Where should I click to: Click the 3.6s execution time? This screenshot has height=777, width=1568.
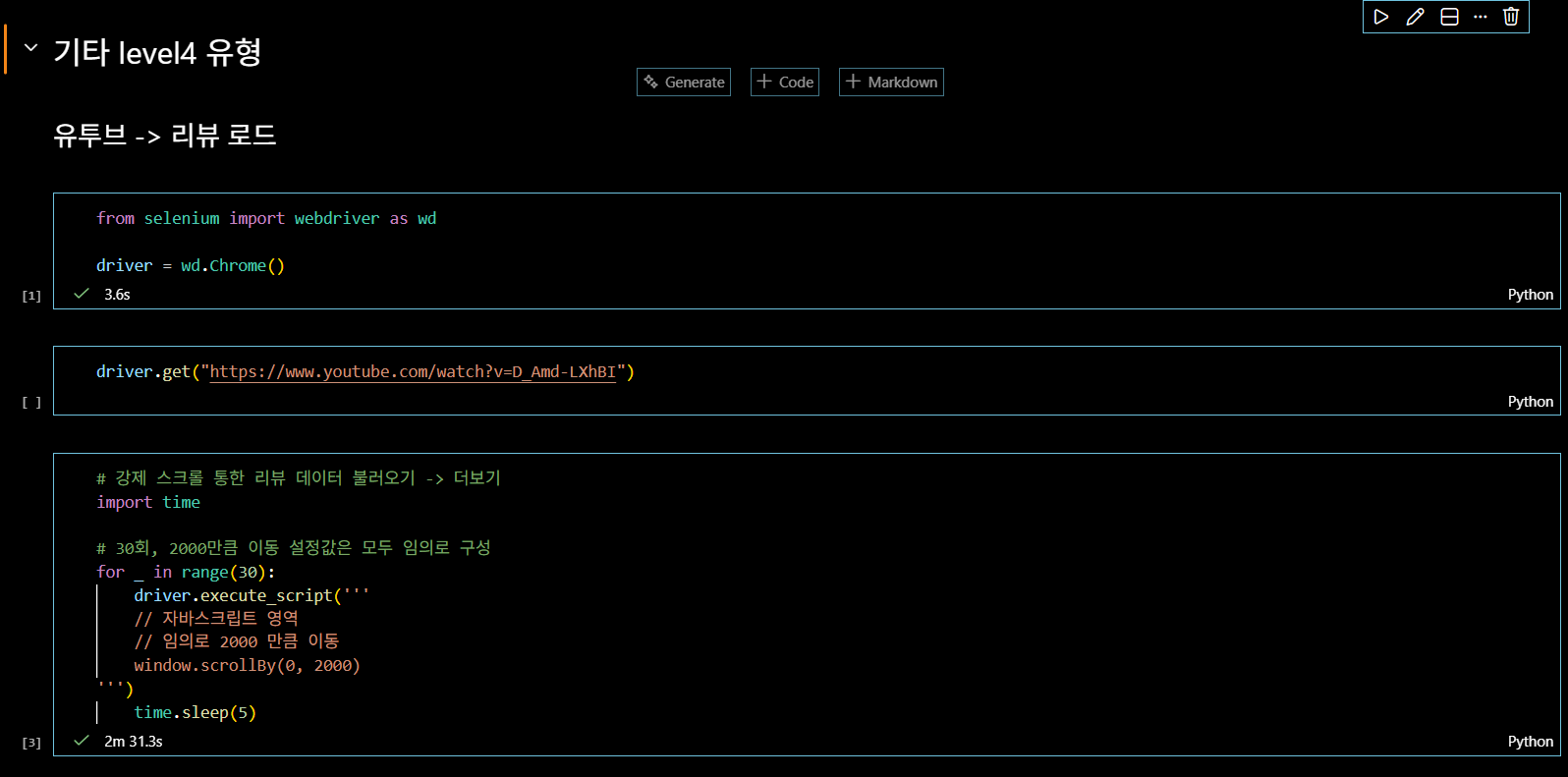tap(117, 295)
